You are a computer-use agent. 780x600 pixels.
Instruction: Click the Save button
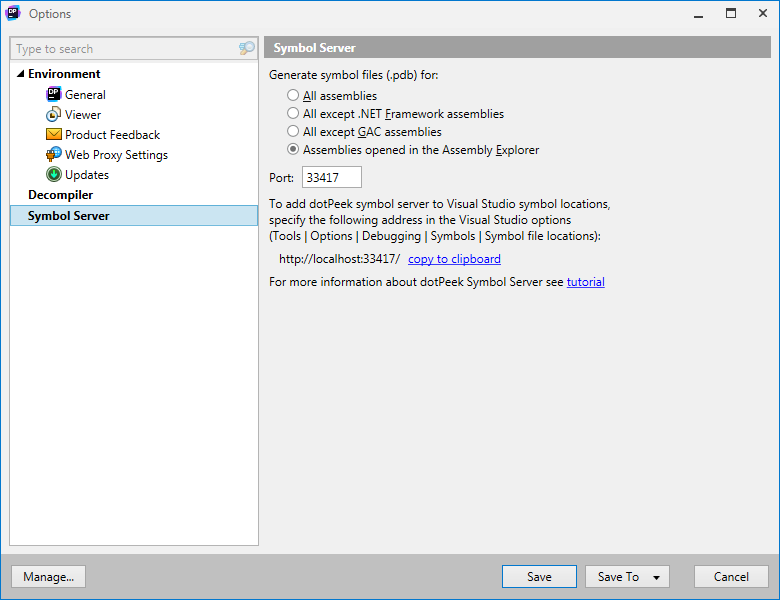tap(539, 577)
